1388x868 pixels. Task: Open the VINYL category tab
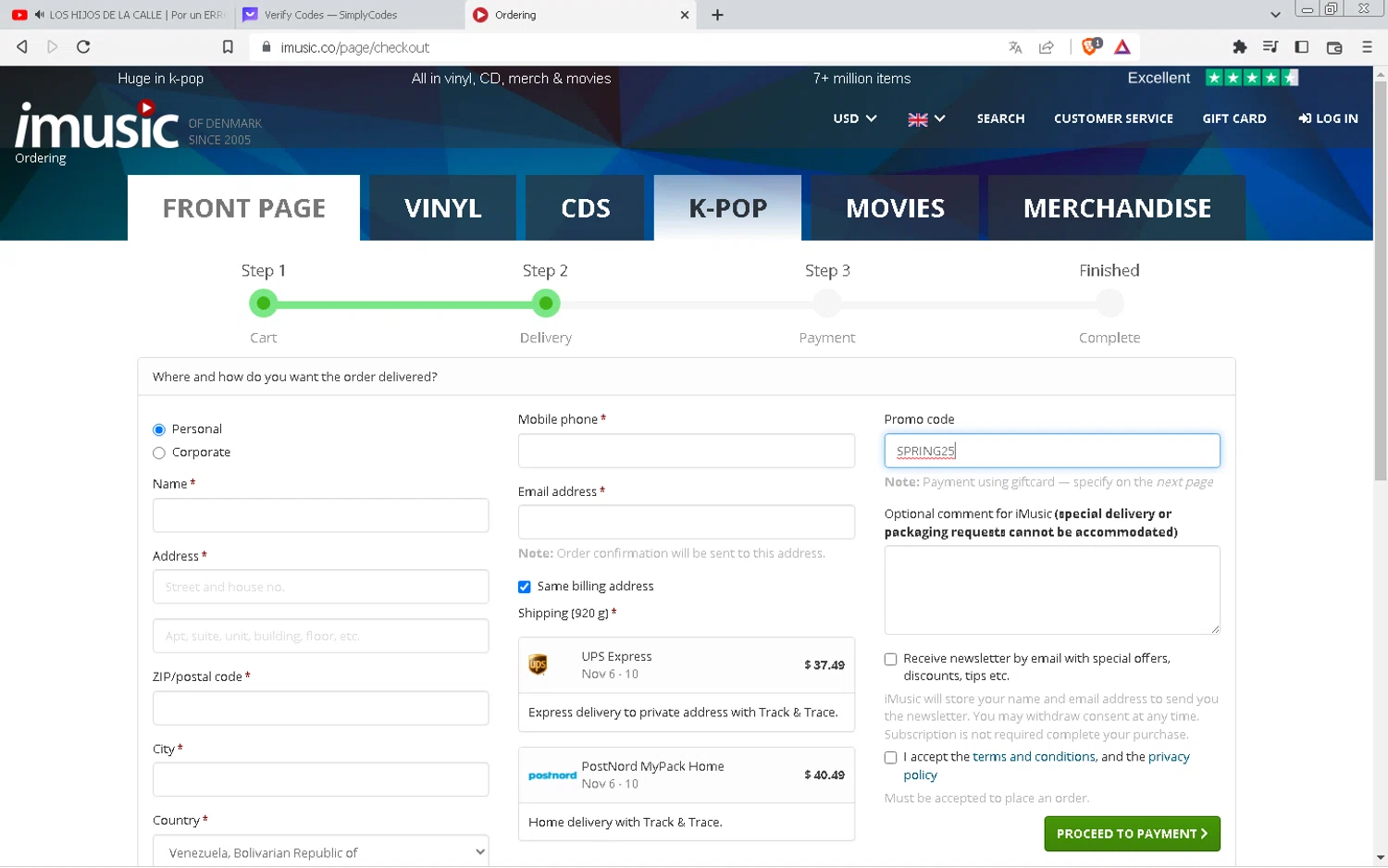pos(442,208)
